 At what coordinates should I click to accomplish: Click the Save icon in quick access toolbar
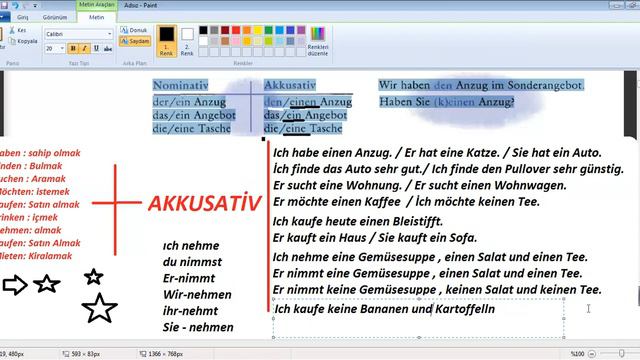(4, 5)
